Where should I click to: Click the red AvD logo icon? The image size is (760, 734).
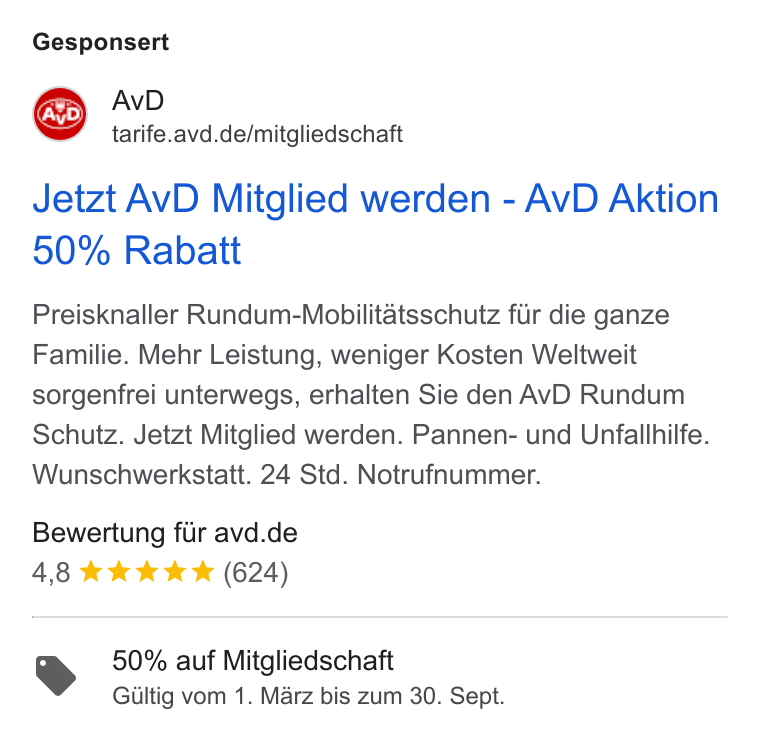coord(60,114)
